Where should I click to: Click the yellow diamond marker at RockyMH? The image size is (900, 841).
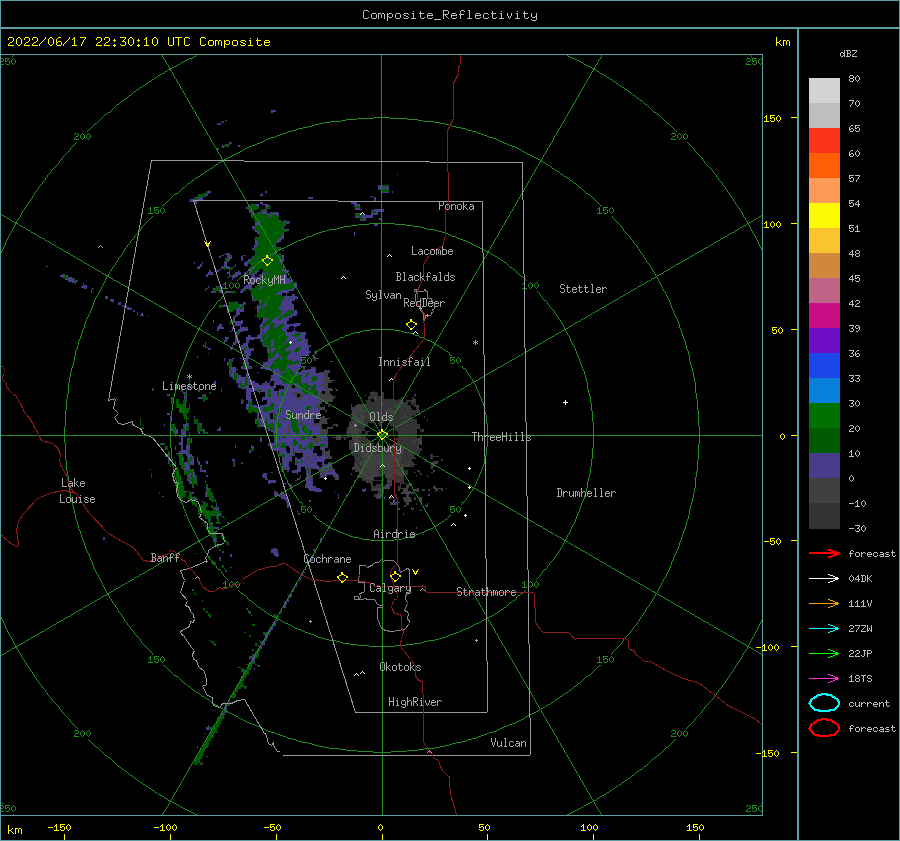coord(267,261)
